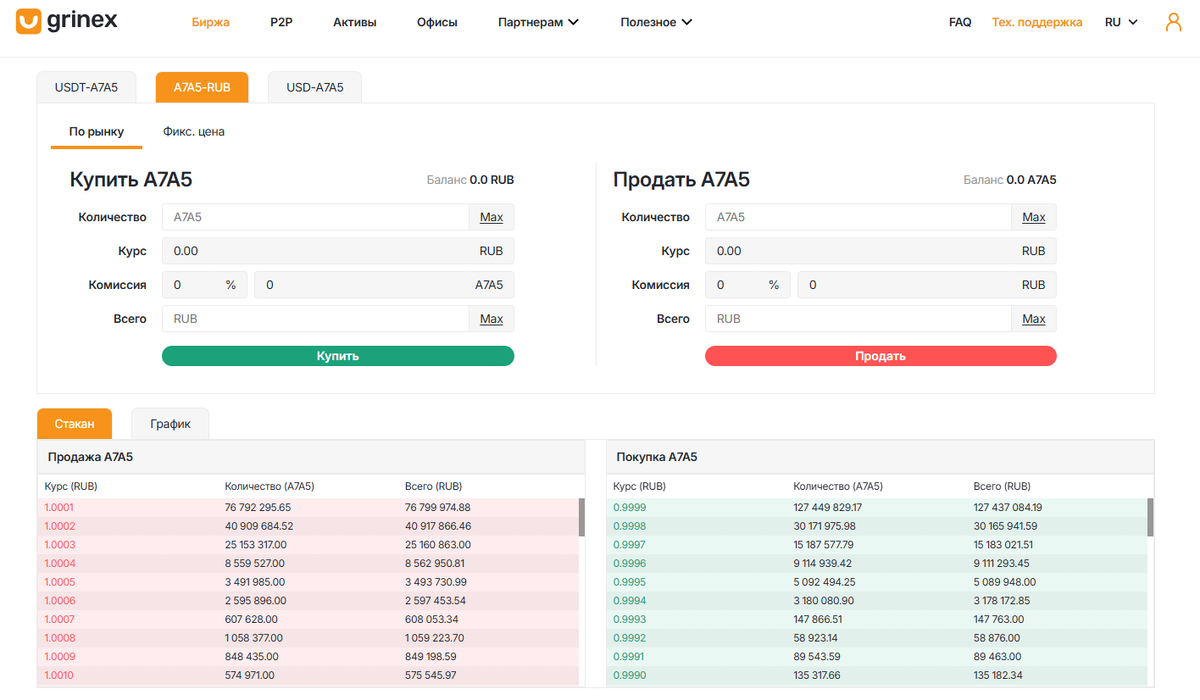Click sell Комиссия RUB amount field
This screenshot has height=700, width=1200.
927,285
